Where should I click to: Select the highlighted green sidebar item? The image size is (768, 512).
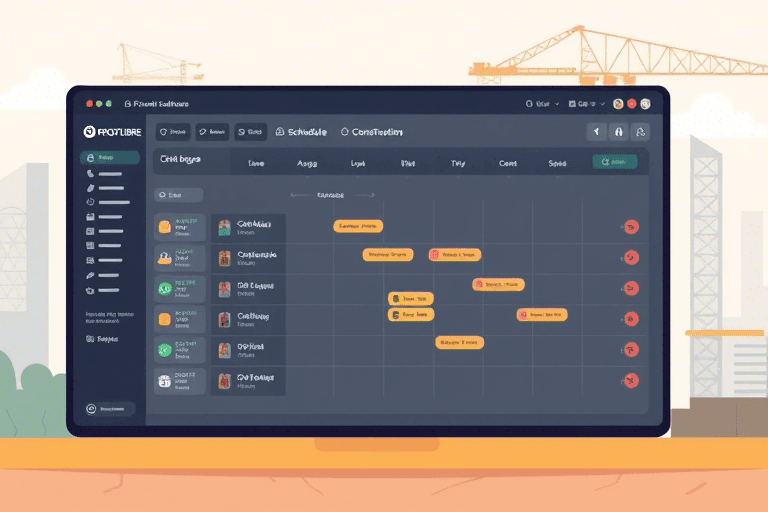[110, 157]
